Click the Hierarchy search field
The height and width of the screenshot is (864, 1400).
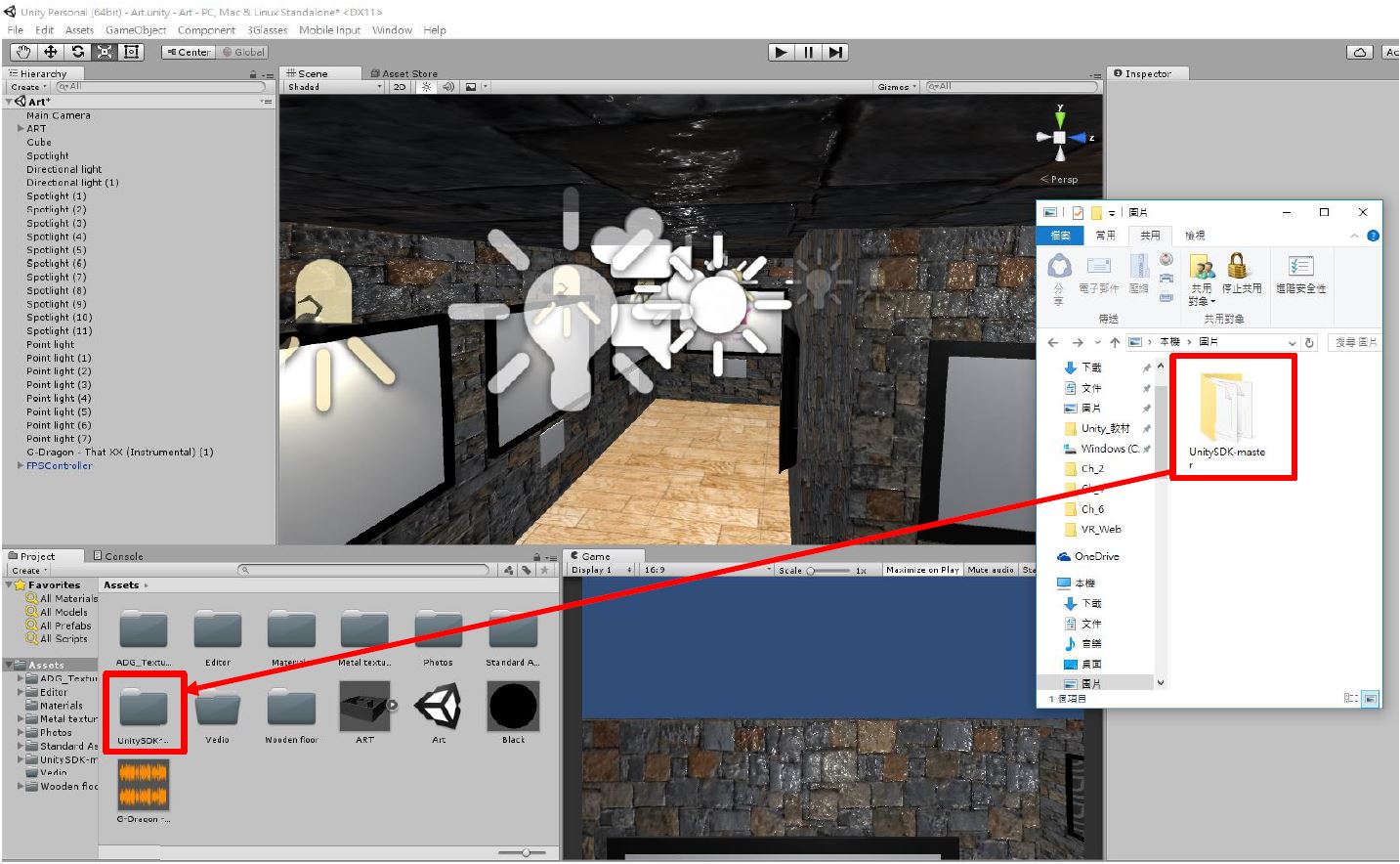(x=161, y=87)
